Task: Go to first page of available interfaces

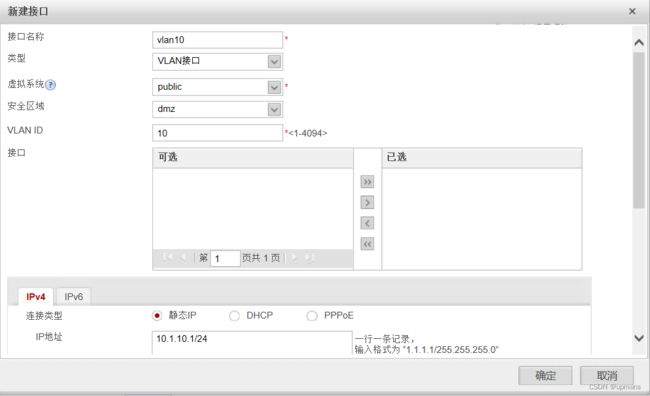Action: coord(167,258)
